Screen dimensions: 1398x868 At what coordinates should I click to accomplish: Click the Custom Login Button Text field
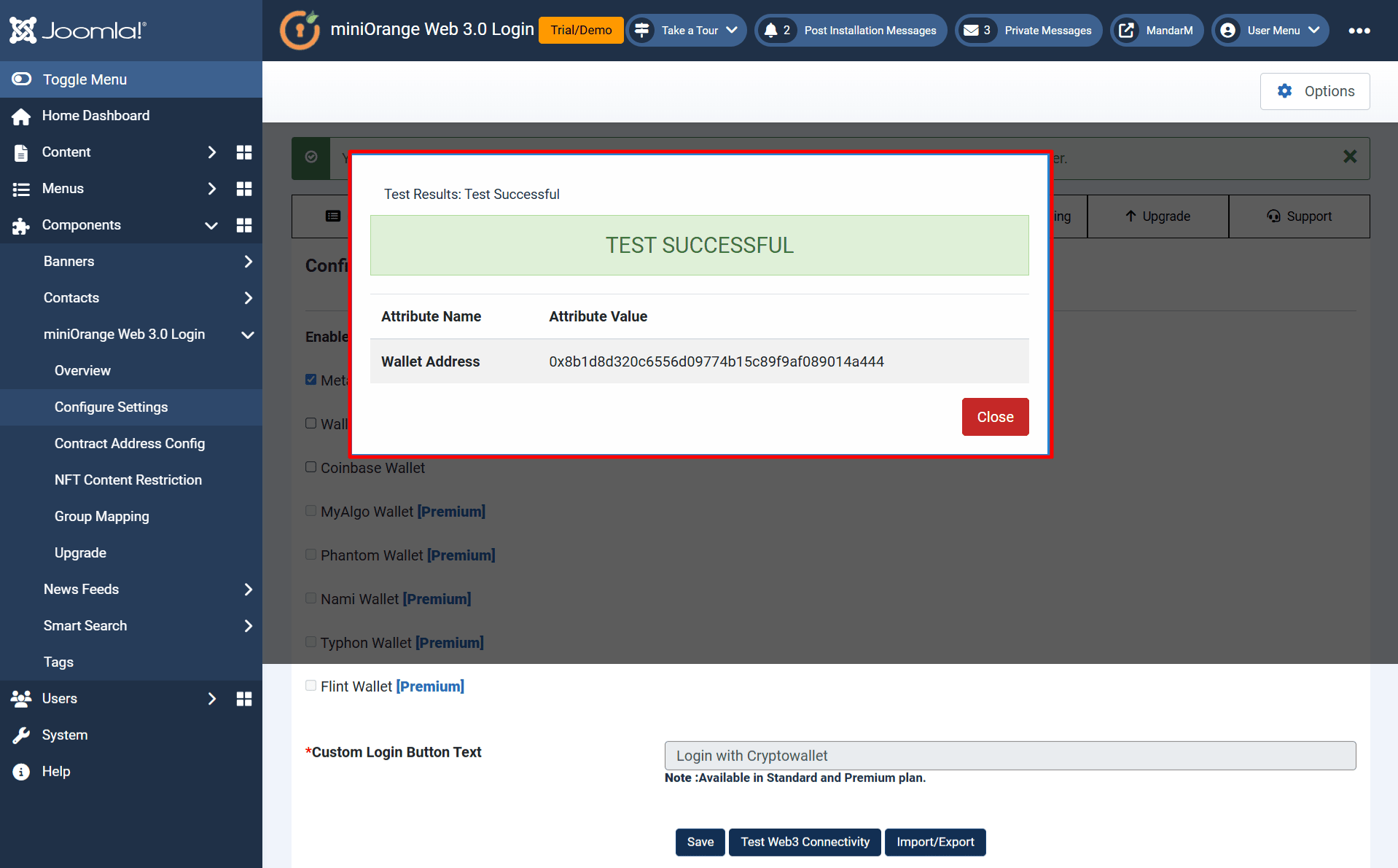[1010, 756]
